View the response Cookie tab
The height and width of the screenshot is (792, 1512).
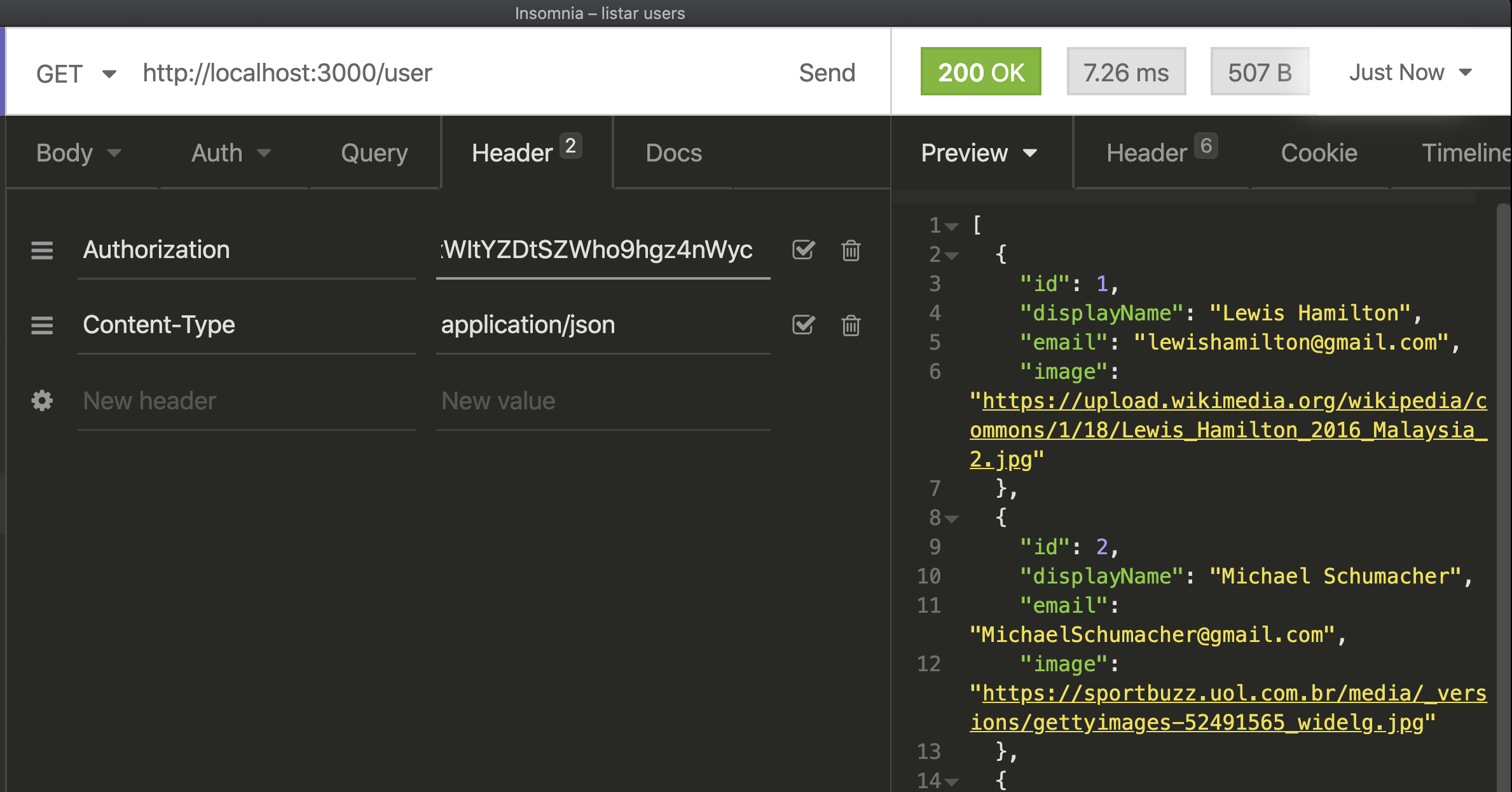pos(1319,153)
